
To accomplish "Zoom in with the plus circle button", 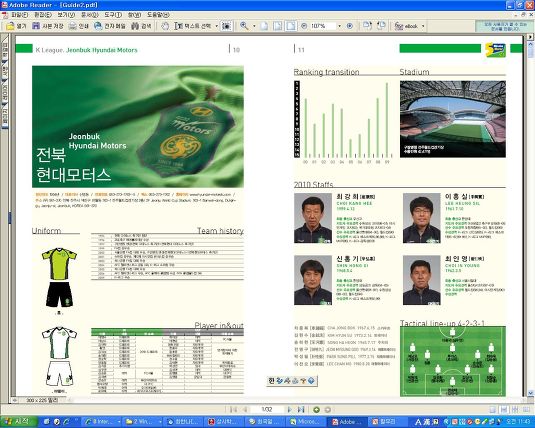I will [349, 26].
